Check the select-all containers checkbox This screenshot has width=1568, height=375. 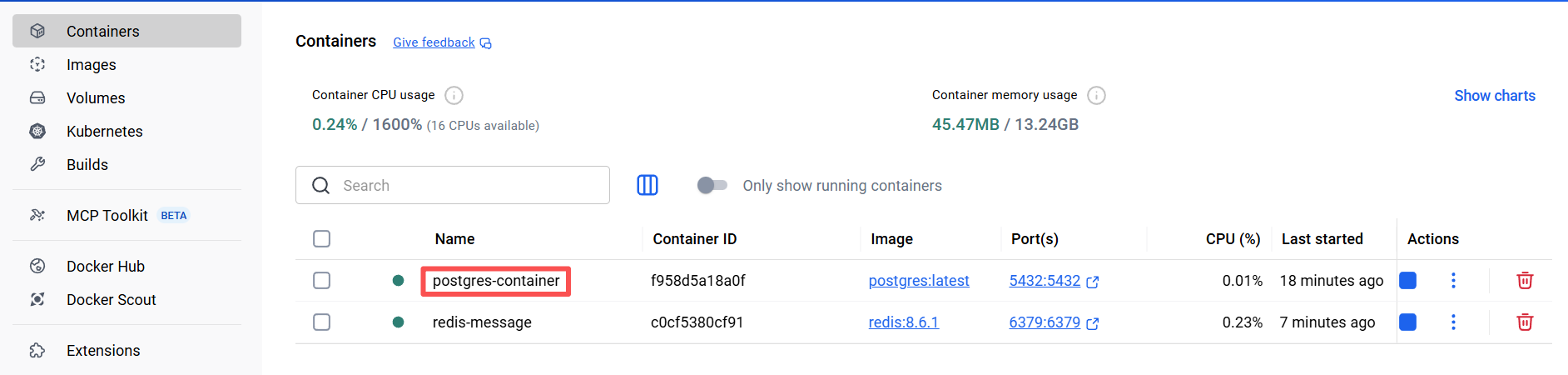click(322, 239)
